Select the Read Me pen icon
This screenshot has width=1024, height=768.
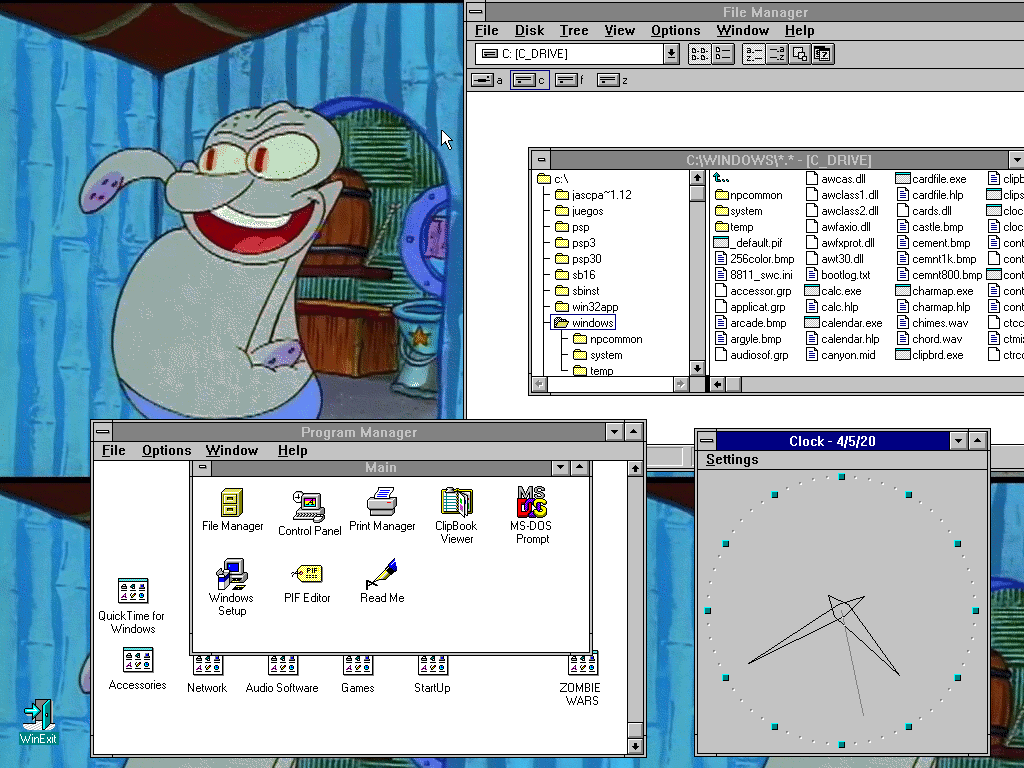point(381,575)
